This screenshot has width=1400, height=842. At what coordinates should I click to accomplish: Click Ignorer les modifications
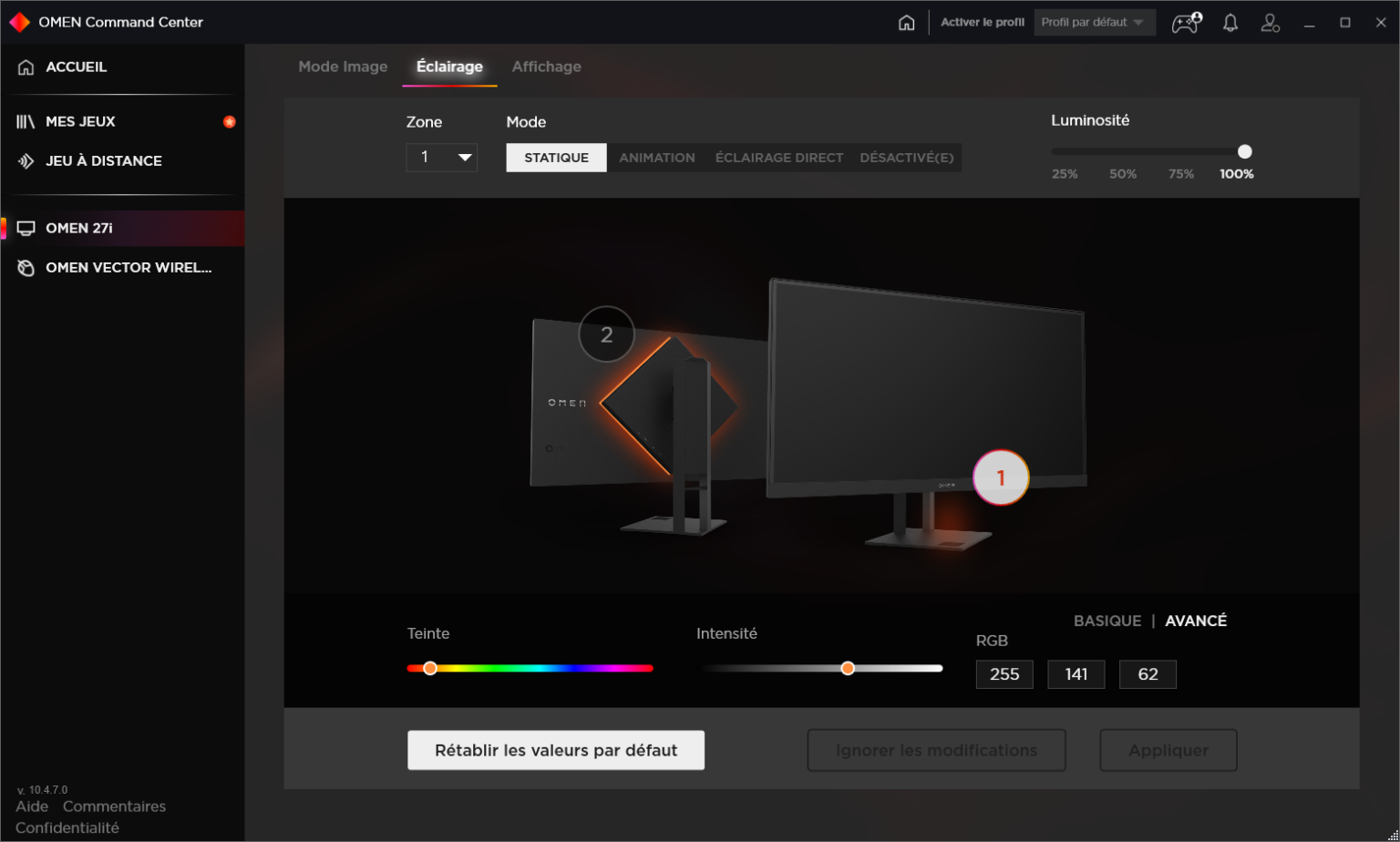pos(937,750)
